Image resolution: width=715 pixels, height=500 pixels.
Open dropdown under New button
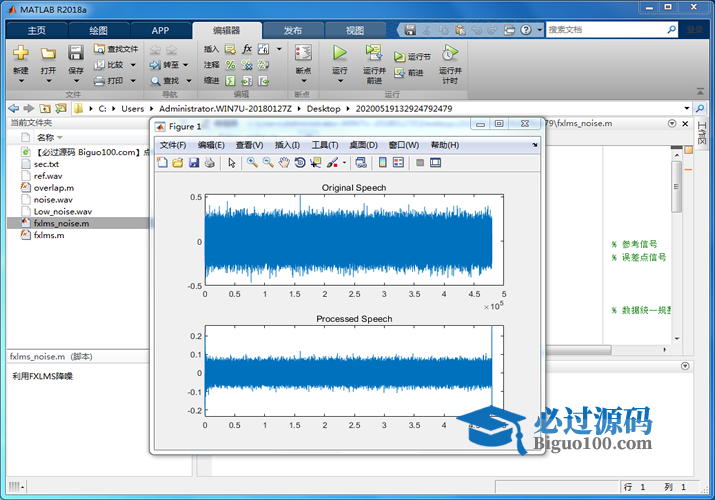click(21, 81)
